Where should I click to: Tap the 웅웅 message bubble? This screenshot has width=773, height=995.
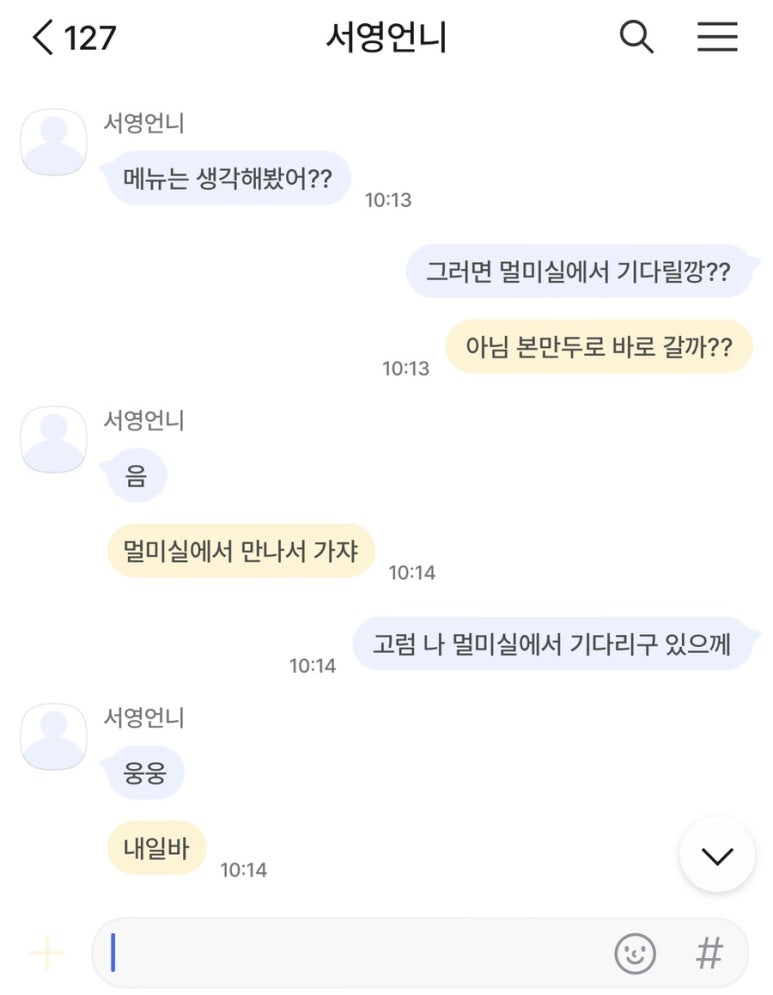(145, 773)
